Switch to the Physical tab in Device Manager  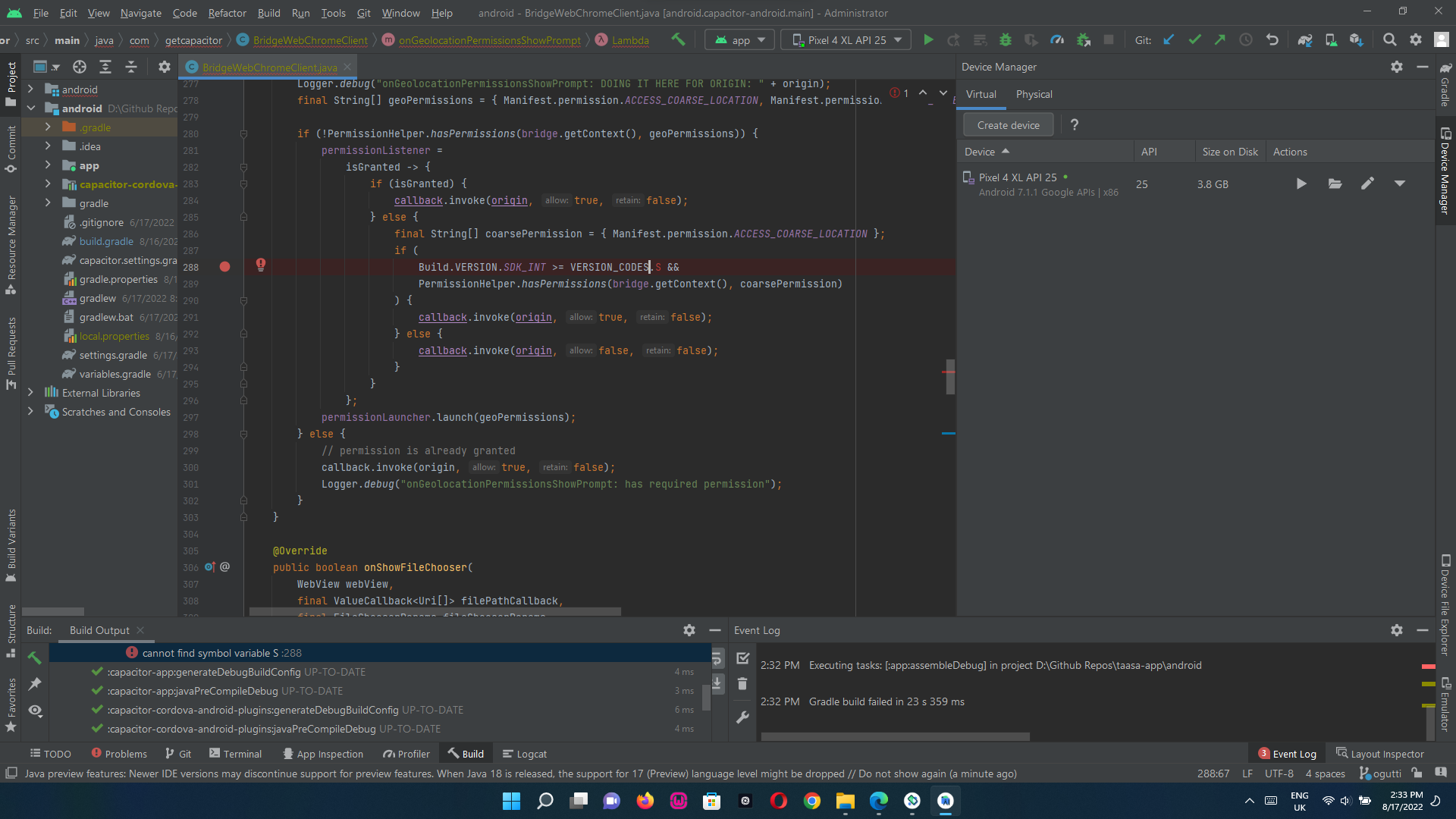pos(1034,94)
